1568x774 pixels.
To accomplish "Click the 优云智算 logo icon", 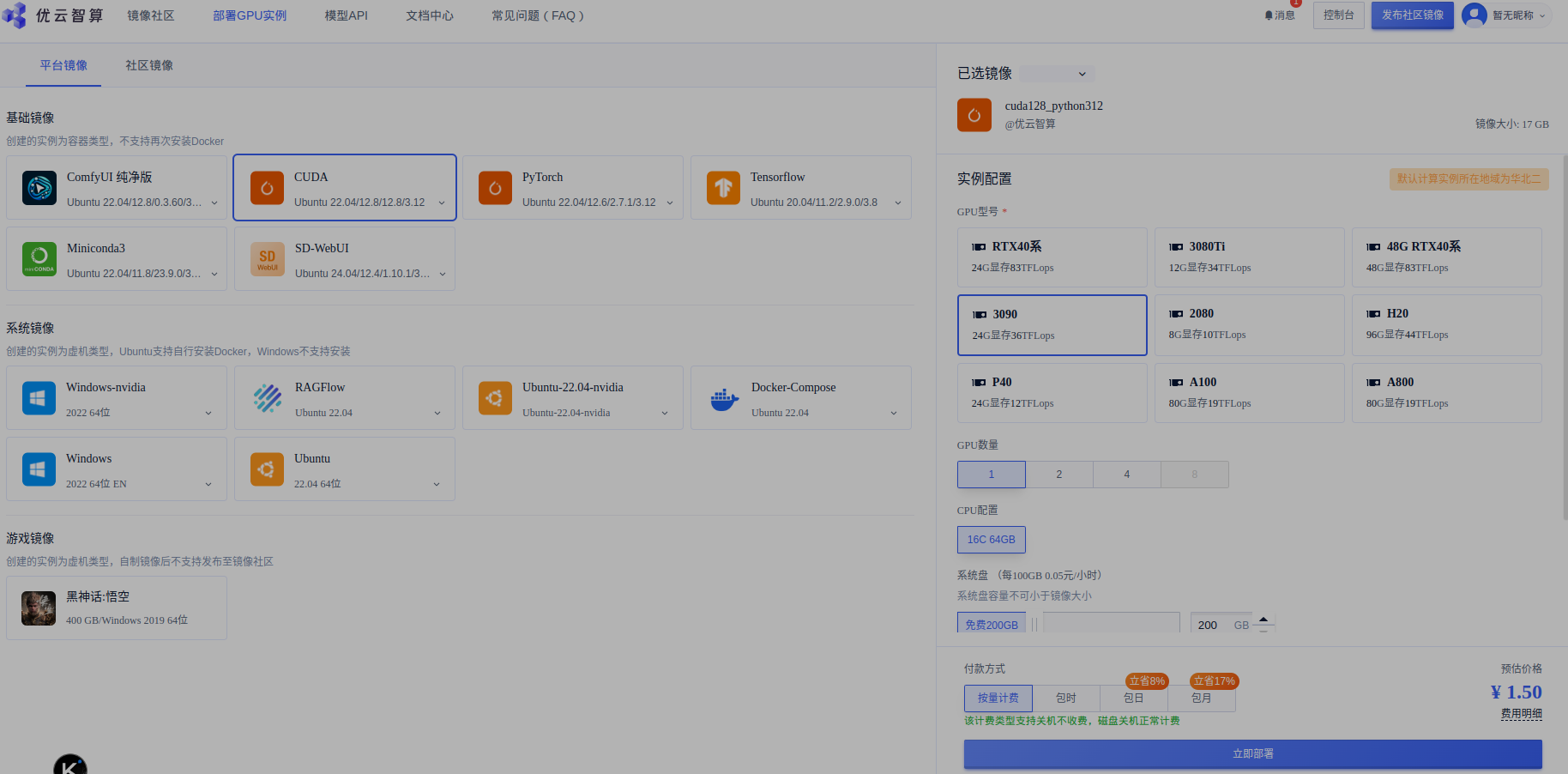I will pyautogui.click(x=15, y=15).
